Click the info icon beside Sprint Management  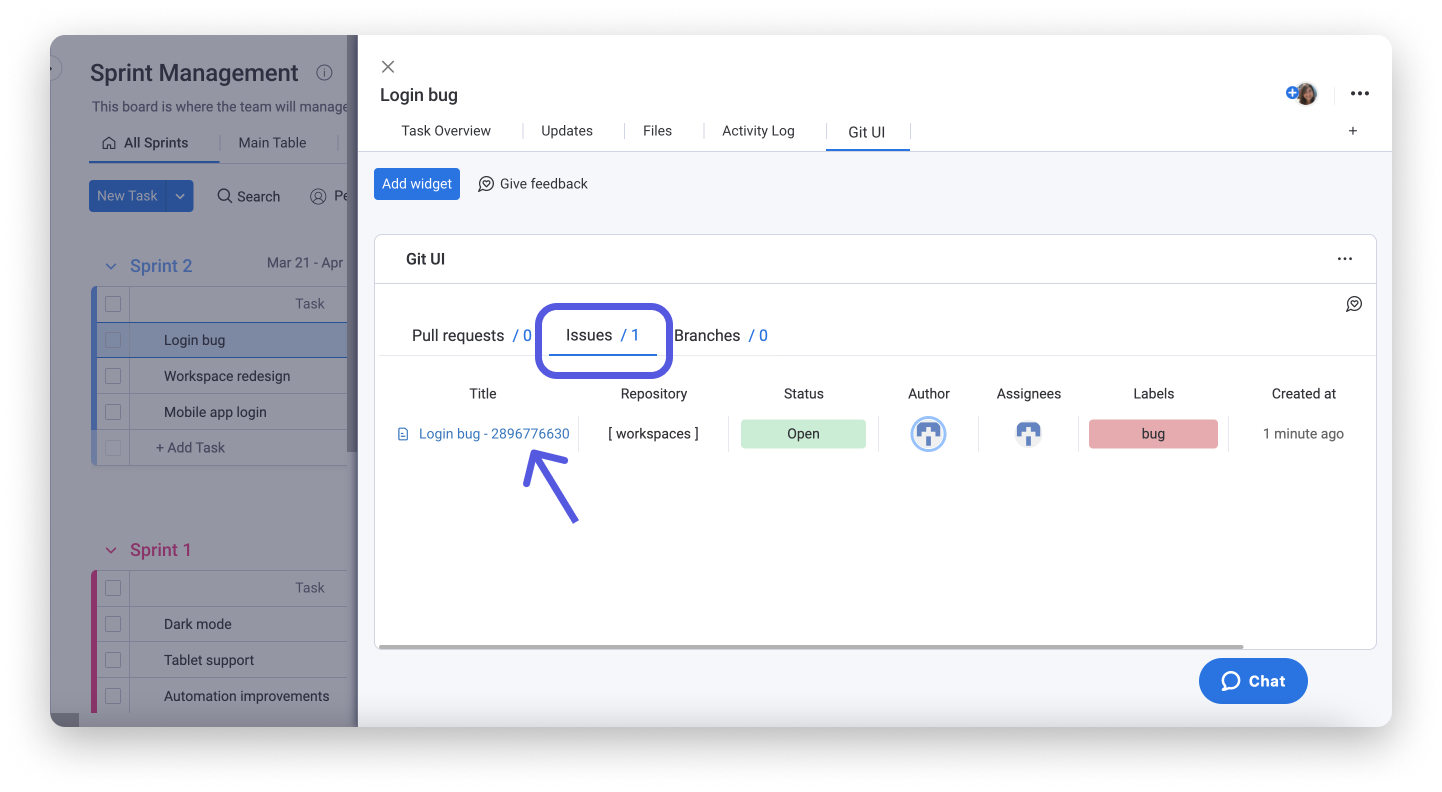(x=323, y=72)
